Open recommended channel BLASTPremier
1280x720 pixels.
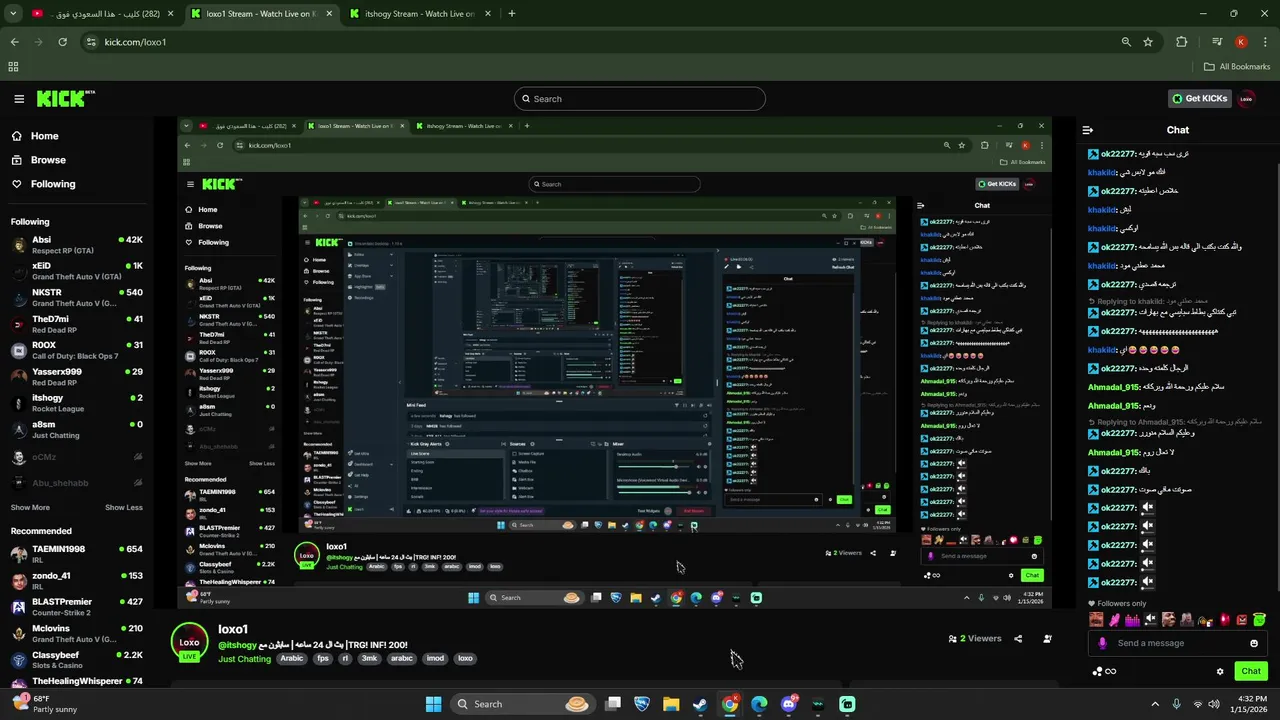click(x=76, y=607)
